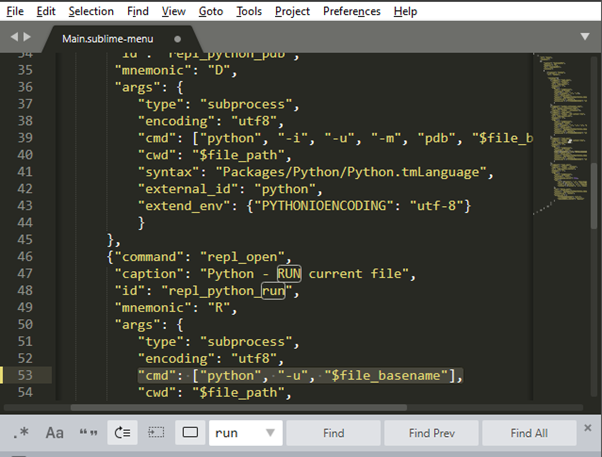Click "external_id" key on line 42
Image resolution: width=602 pixels, height=457 pixels.
[x=188, y=189]
